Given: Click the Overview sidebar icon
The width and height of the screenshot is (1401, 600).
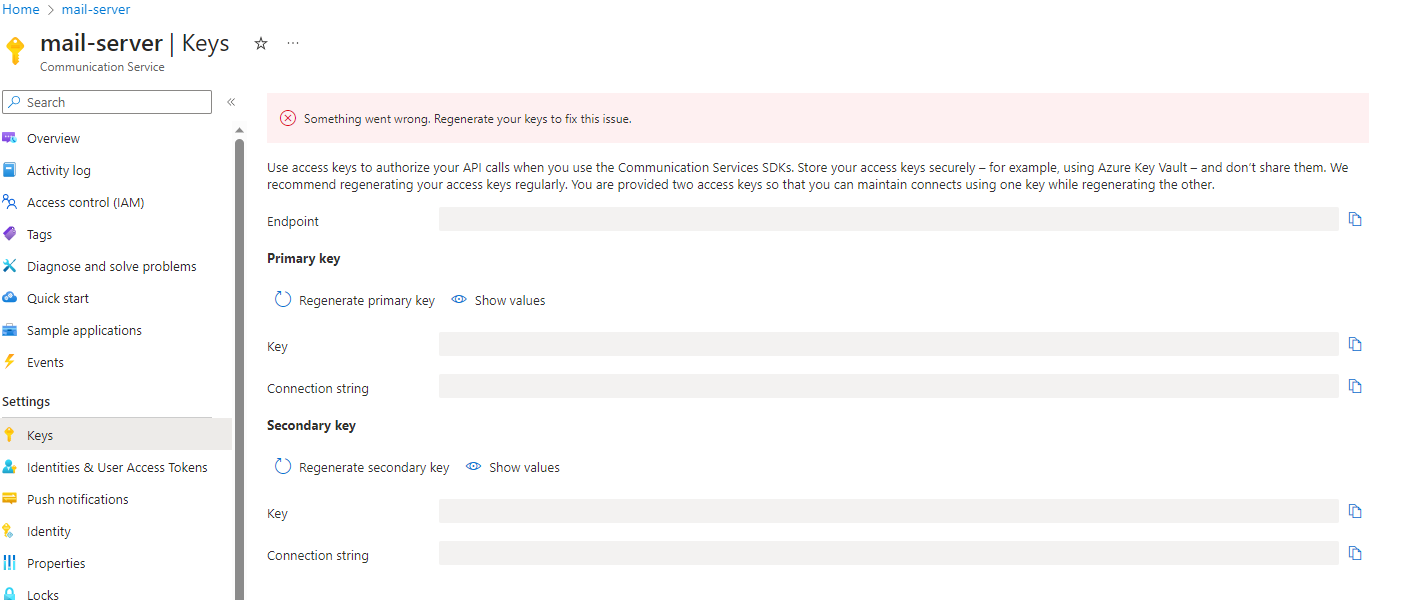Looking at the screenshot, I should coord(9,138).
